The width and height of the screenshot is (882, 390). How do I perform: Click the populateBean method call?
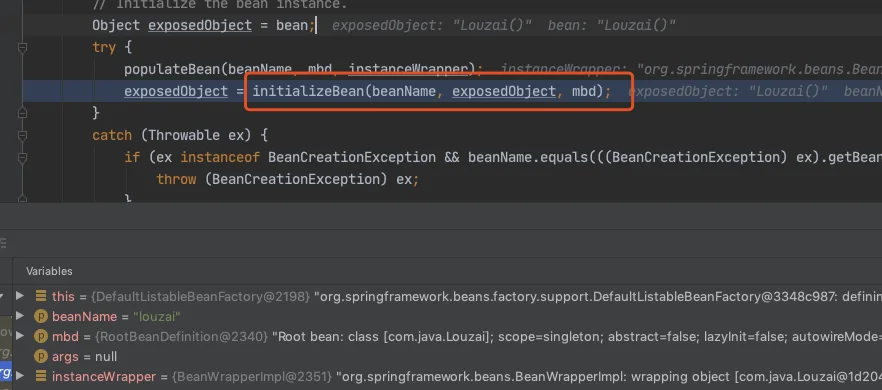[x=172, y=69]
